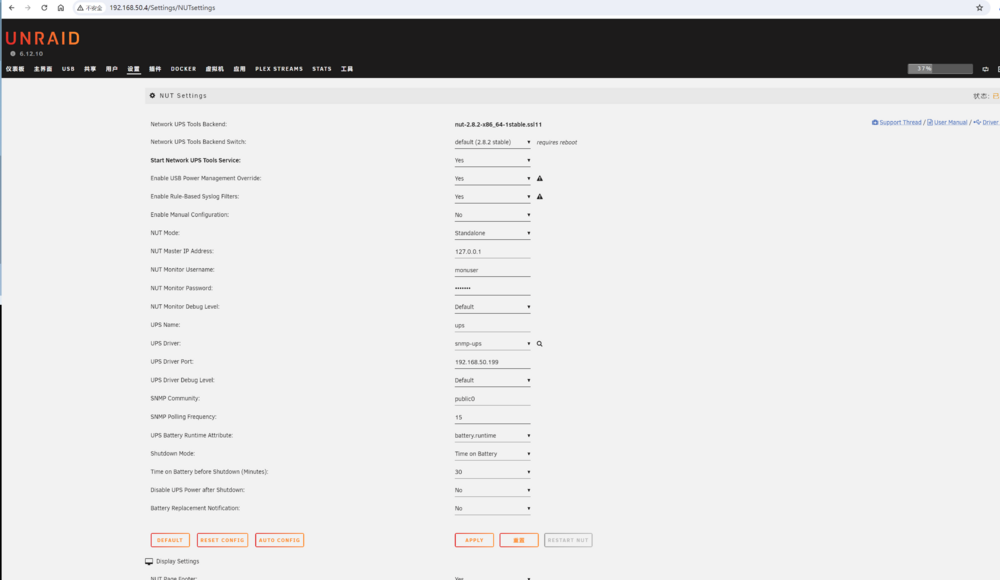Screen dimensions: 1000x580
Task: Click the RESTART NUT button
Action: 568,540
